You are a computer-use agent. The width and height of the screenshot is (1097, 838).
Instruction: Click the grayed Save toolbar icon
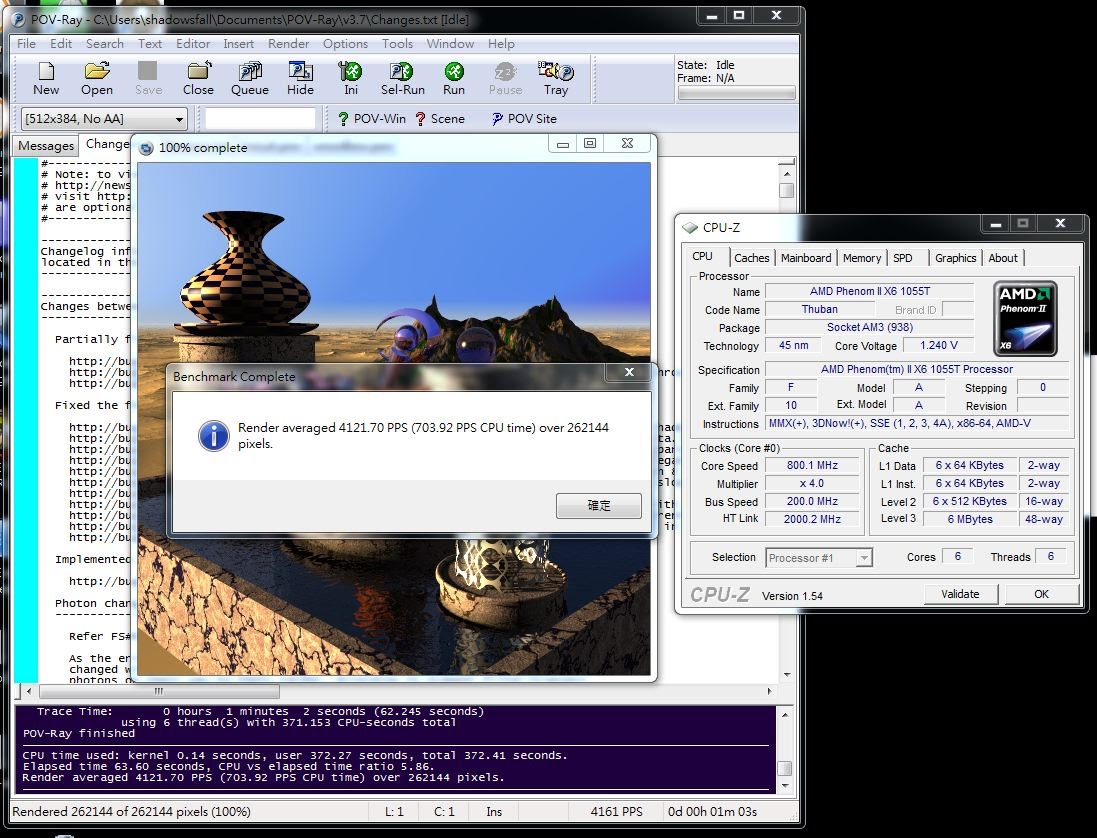click(148, 78)
